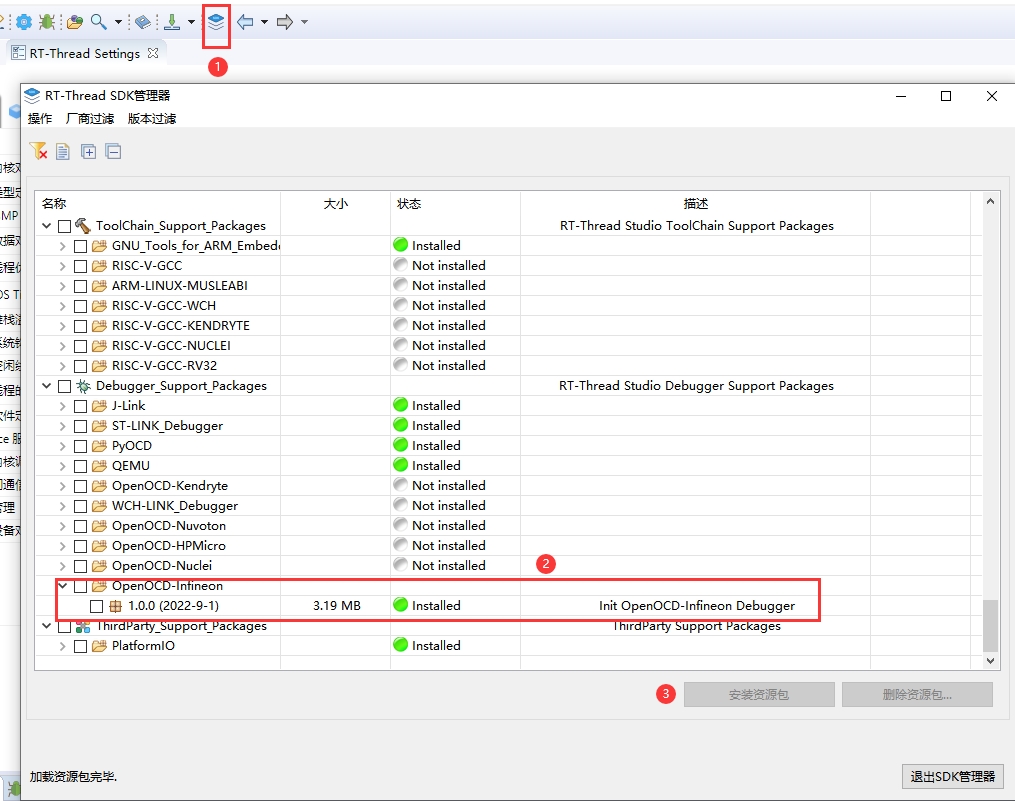Collapse the Debugger_Support_Packages group
Viewport: 1015px width, 801px height.
(x=46, y=386)
